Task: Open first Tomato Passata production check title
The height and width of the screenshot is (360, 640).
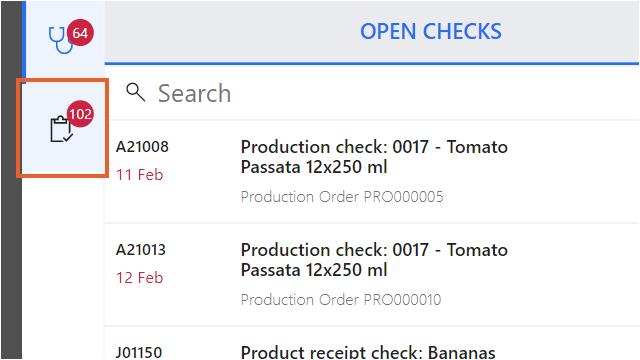Action: [374, 157]
